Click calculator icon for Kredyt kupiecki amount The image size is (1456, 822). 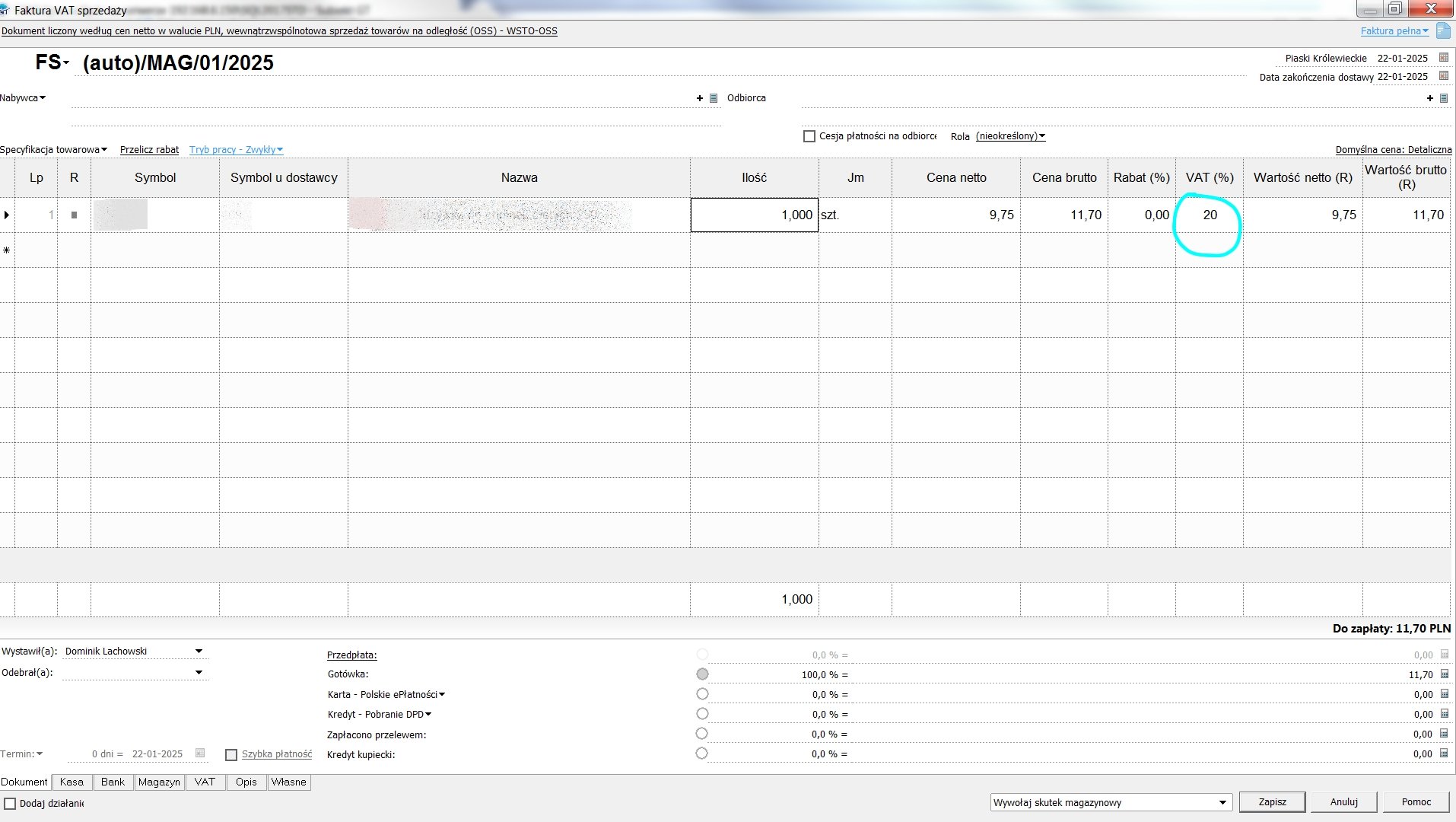[1445, 754]
